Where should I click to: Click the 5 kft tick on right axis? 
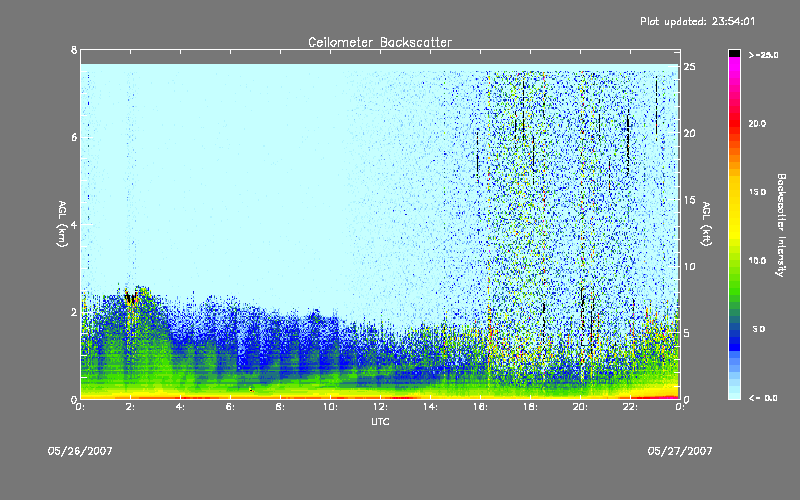pyautogui.click(x=687, y=333)
